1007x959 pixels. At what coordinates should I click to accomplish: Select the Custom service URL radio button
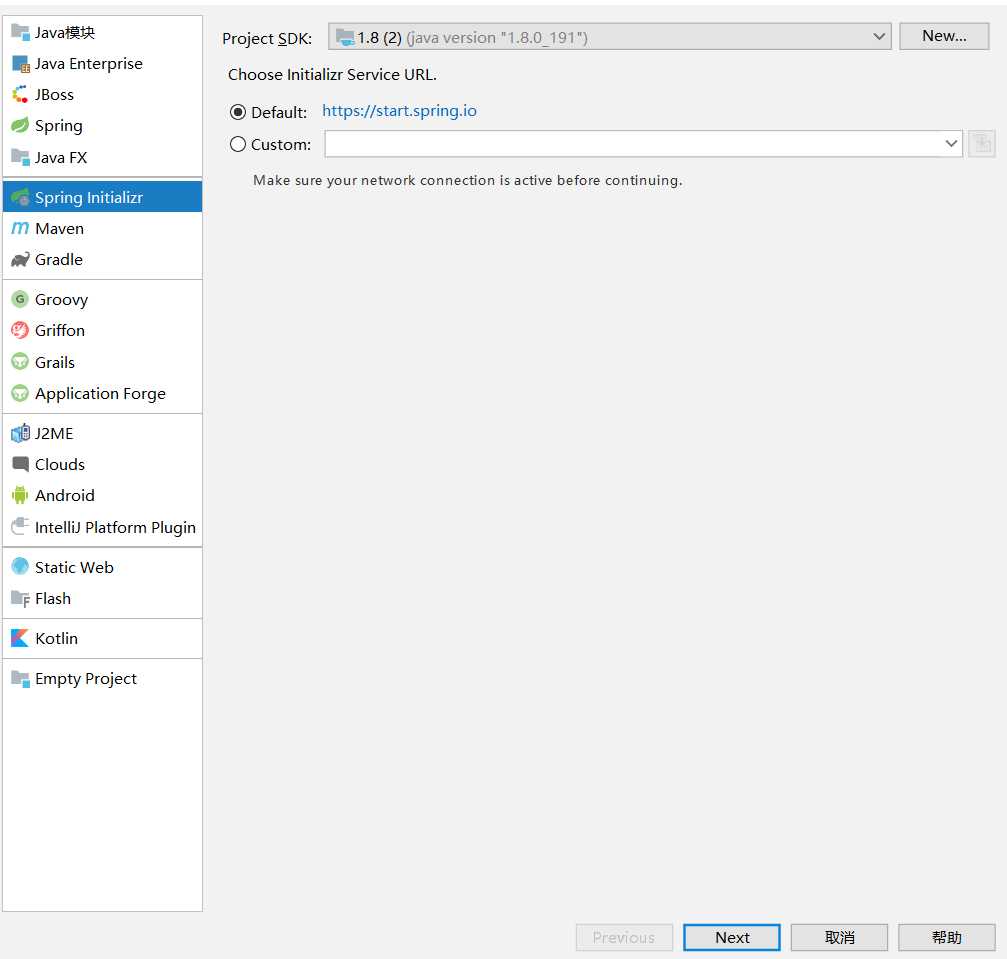point(238,145)
